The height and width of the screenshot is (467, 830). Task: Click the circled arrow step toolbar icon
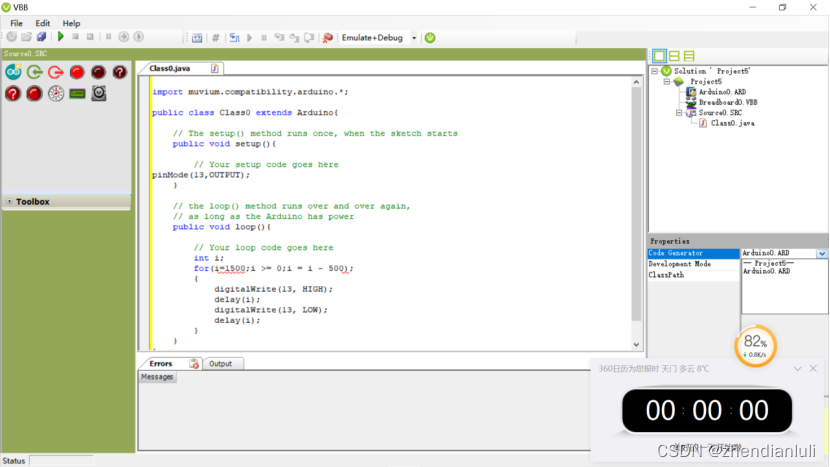tap(123, 37)
